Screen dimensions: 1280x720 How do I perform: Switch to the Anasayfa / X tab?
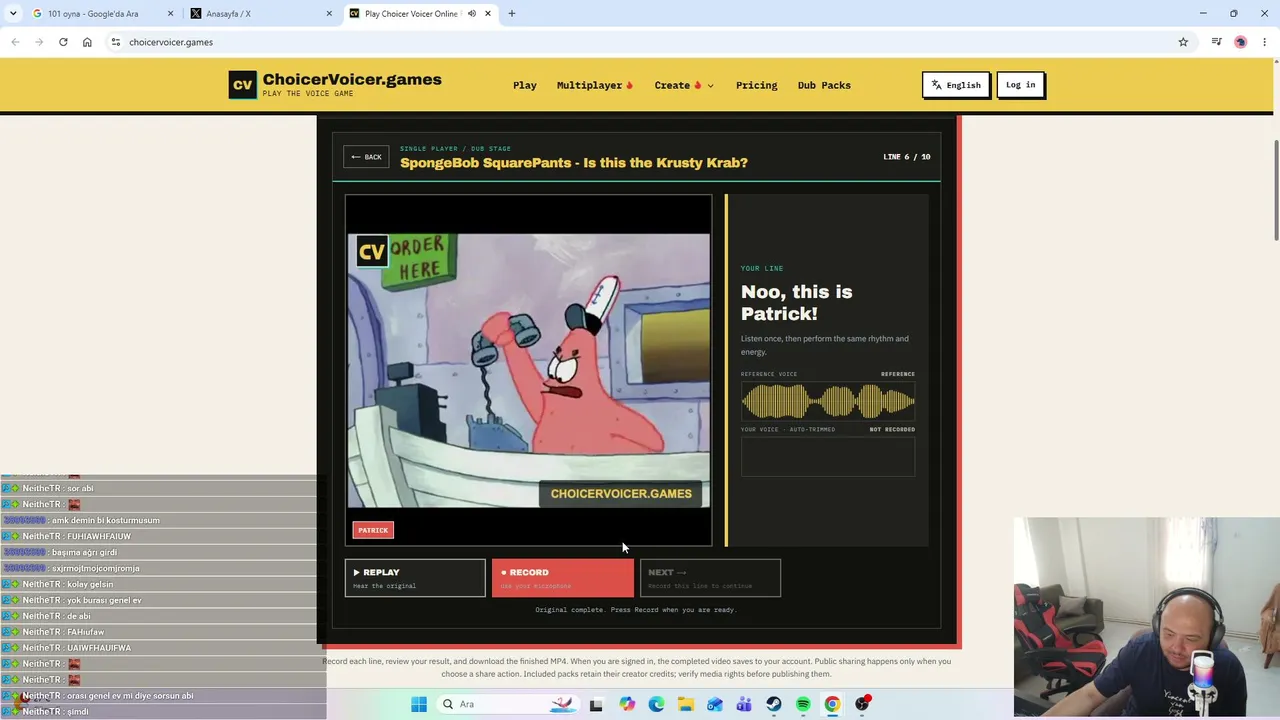(260, 14)
